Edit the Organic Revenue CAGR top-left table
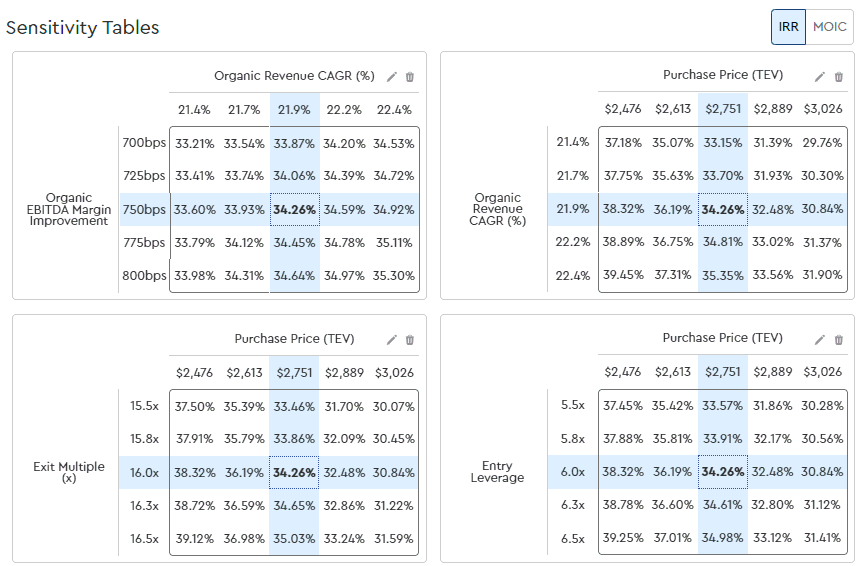Screen dimensions: 862x566 [x=392, y=77]
